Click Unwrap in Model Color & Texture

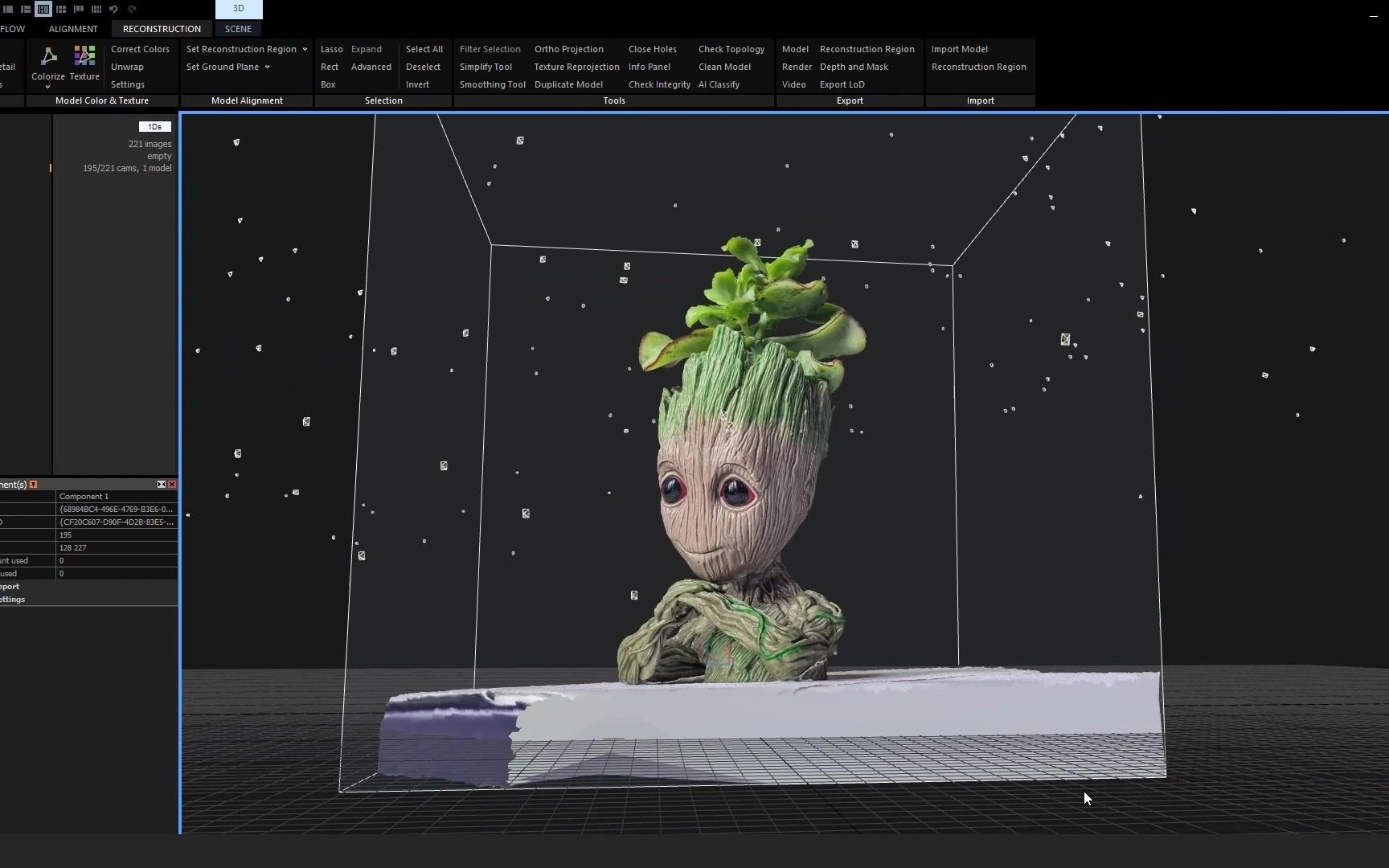pyautogui.click(x=127, y=67)
